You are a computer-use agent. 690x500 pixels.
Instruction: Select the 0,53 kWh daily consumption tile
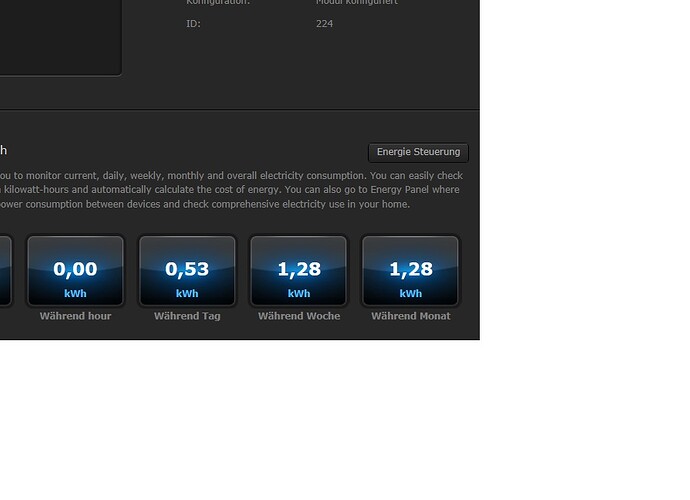(x=187, y=271)
